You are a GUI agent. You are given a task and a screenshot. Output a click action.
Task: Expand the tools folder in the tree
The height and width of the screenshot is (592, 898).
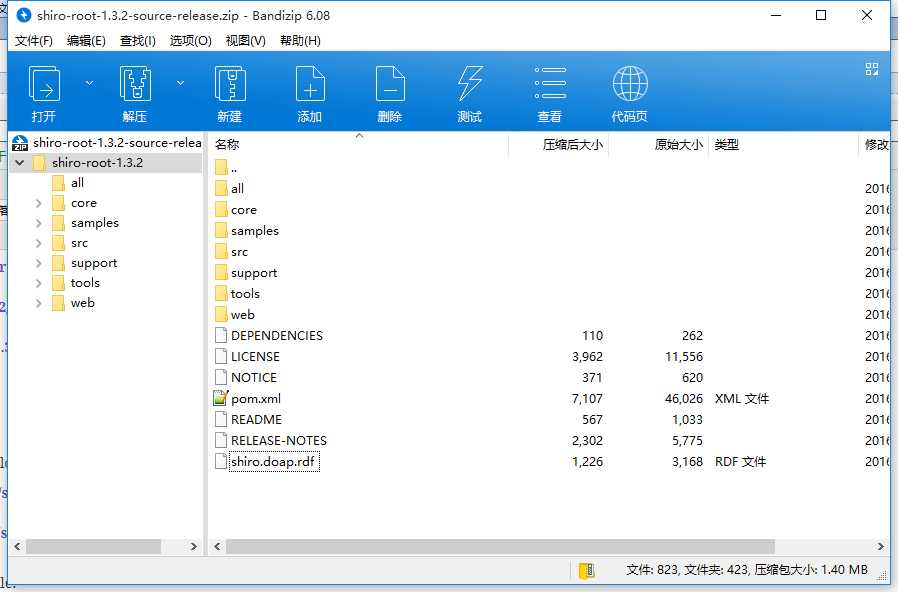coord(39,283)
